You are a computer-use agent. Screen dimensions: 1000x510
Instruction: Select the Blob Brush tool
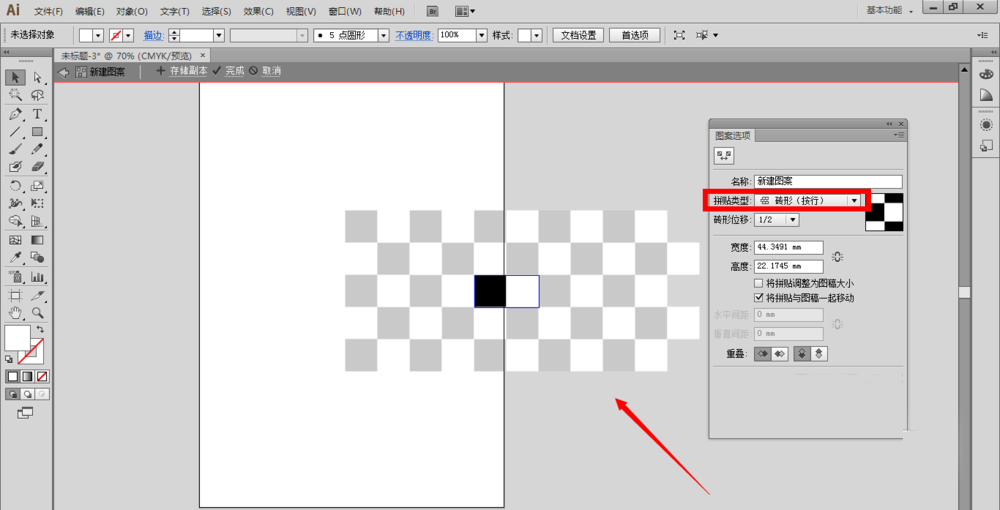[x=15, y=166]
